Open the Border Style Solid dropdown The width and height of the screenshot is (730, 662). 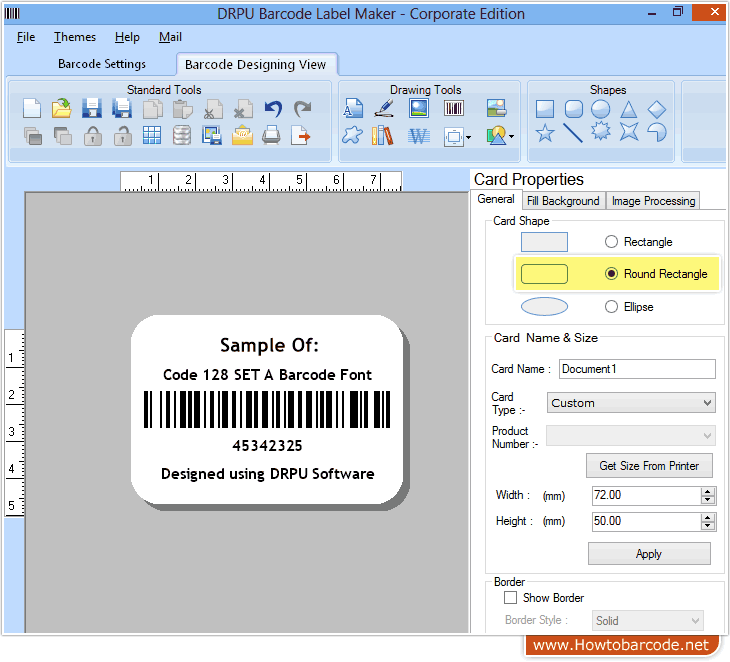(x=648, y=621)
